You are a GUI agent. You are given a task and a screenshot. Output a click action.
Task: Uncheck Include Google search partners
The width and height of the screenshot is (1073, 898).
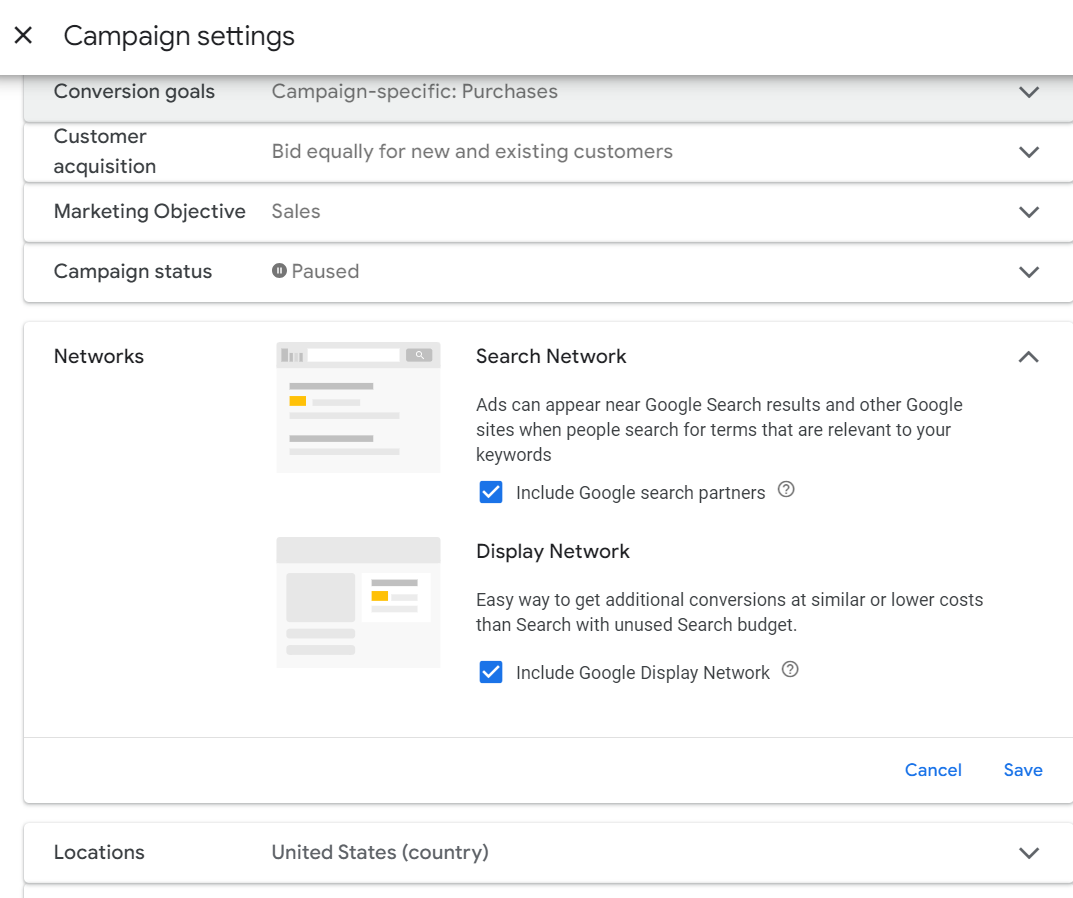click(x=491, y=492)
